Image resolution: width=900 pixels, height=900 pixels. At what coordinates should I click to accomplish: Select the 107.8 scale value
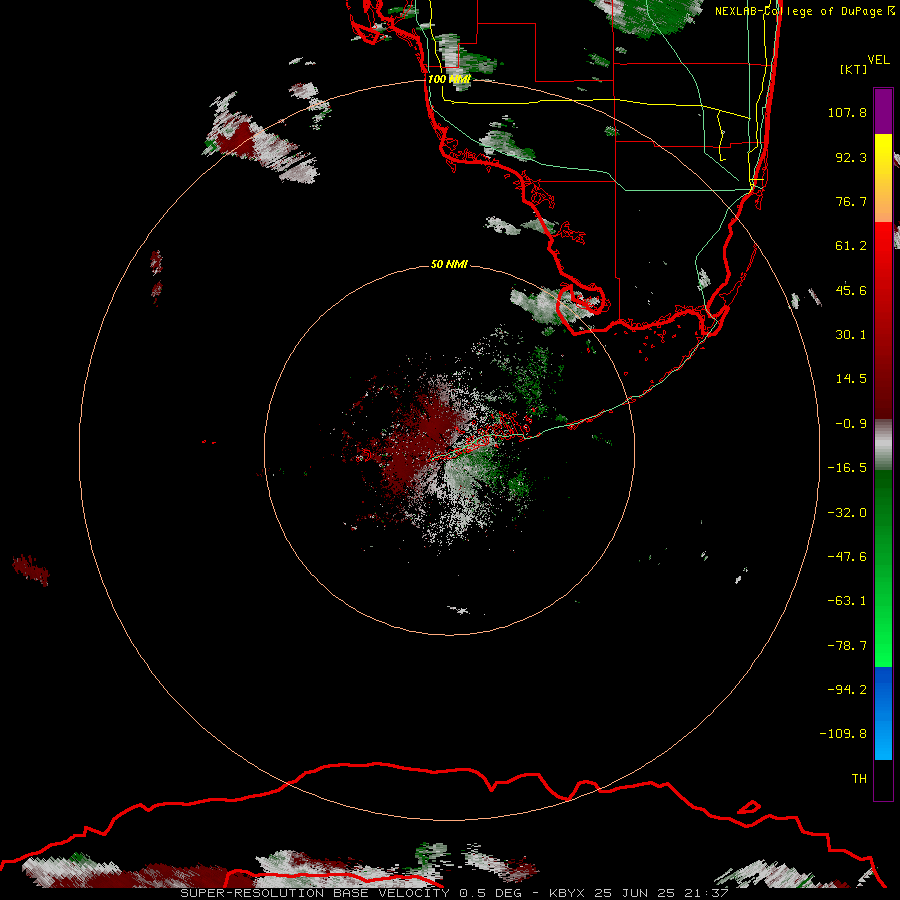click(847, 112)
